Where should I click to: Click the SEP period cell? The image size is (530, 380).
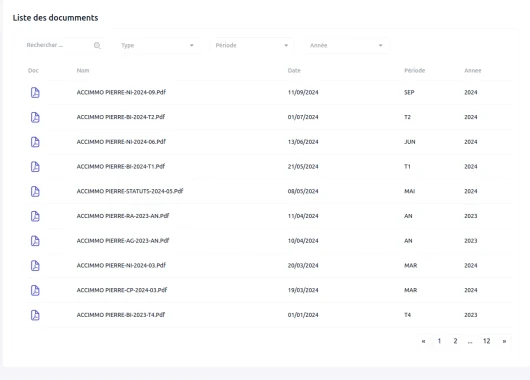(x=409, y=92)
